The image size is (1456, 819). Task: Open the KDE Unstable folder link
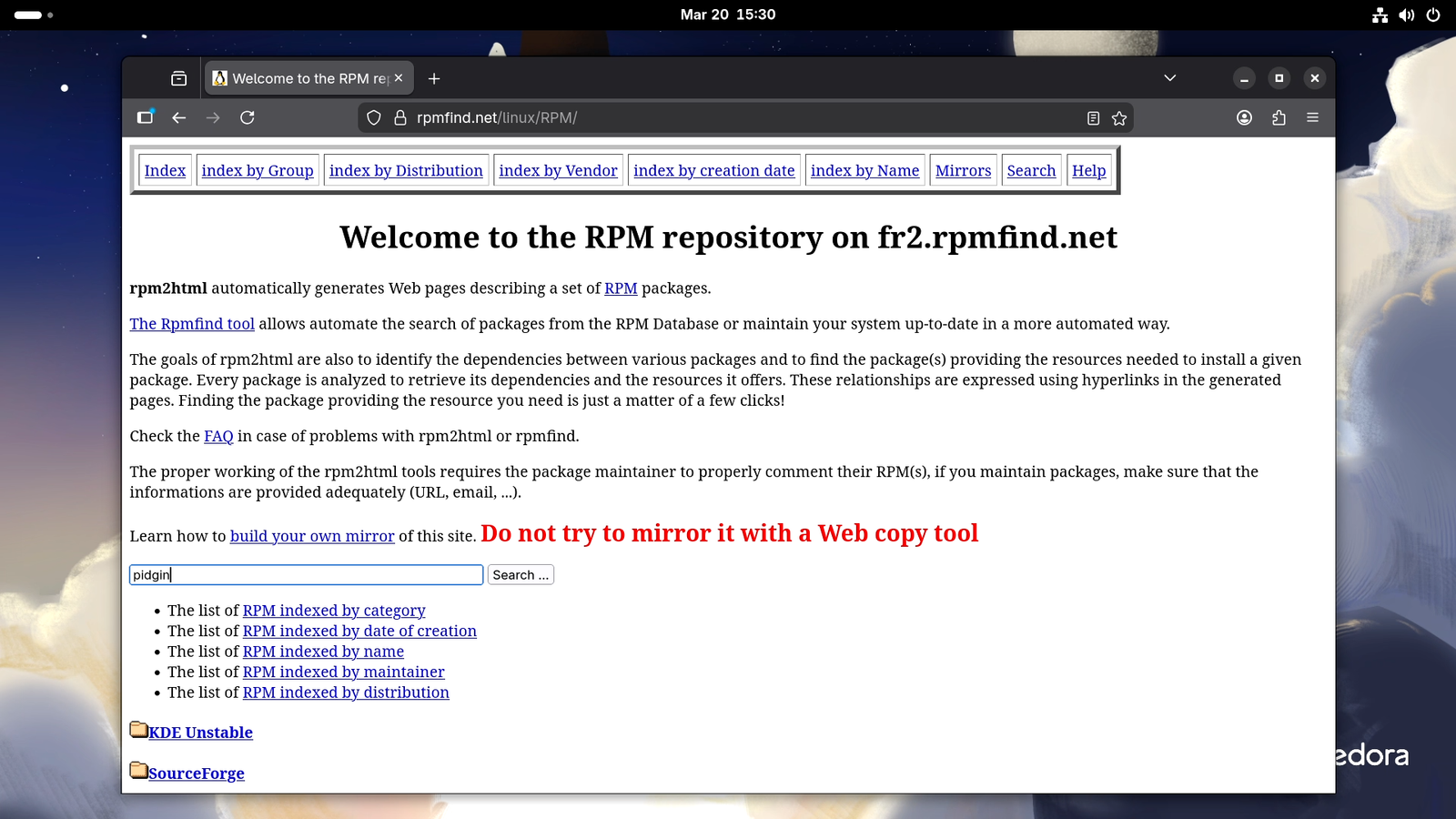[x=200, y=733]
